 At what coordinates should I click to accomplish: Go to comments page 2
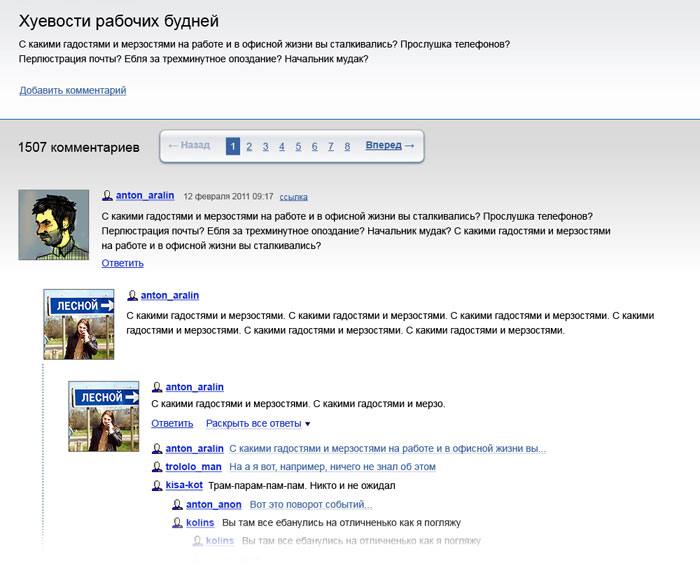(x=249, y=146)
